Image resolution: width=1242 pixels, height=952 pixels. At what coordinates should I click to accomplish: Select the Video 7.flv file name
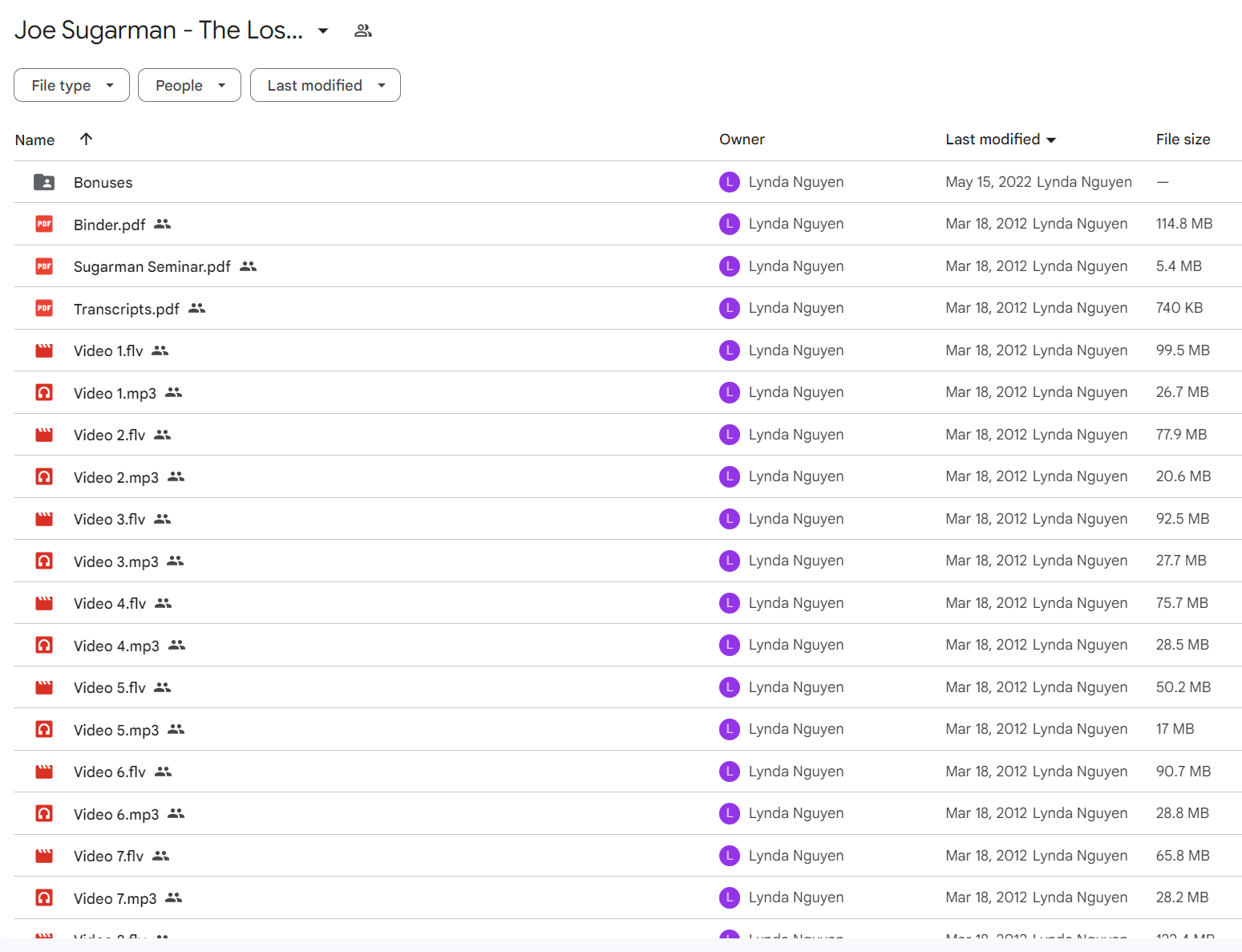tap(108, 856)
